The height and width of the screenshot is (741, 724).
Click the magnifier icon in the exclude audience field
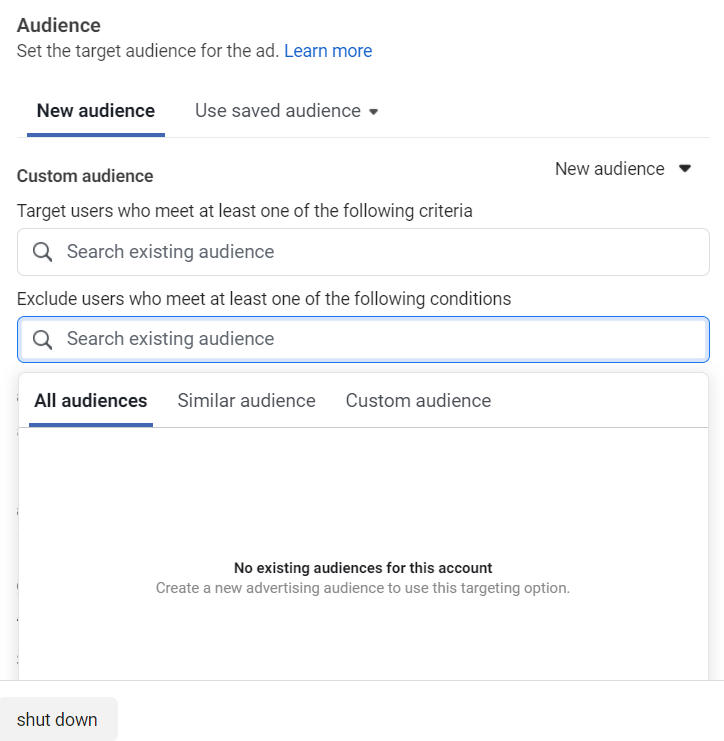click(x=42, y=339)
